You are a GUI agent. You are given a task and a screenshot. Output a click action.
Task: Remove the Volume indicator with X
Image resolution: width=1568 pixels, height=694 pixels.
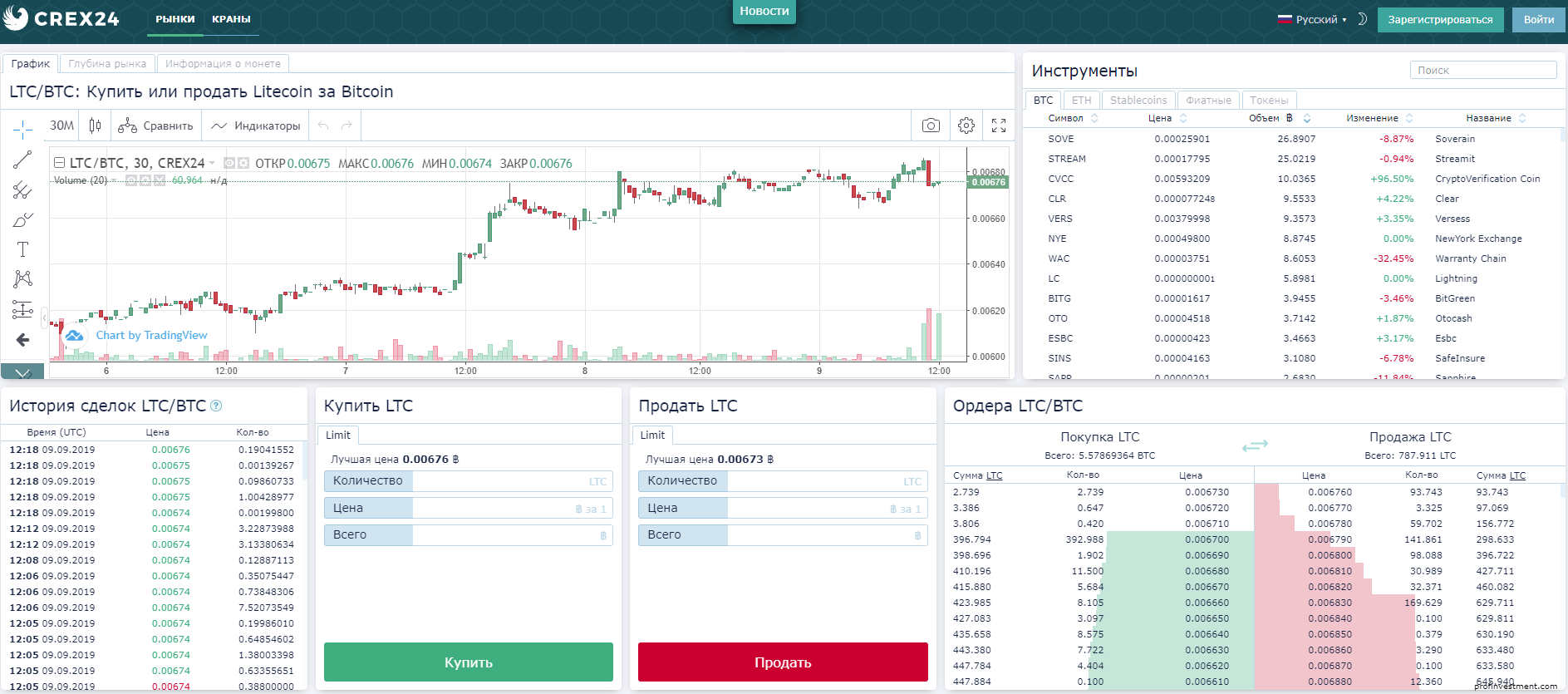[159, 180]
